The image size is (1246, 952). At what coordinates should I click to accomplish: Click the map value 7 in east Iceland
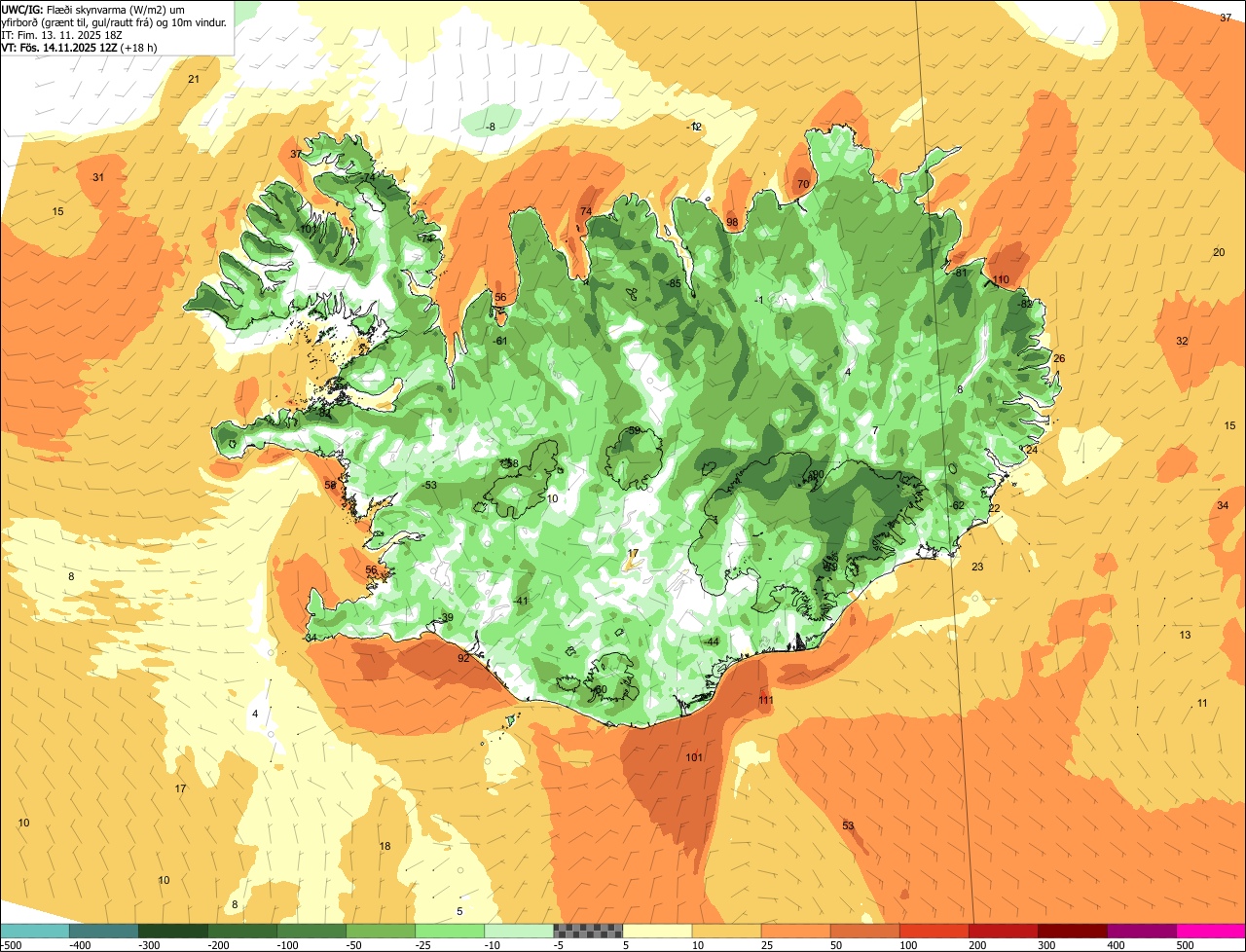coord(875,429)
